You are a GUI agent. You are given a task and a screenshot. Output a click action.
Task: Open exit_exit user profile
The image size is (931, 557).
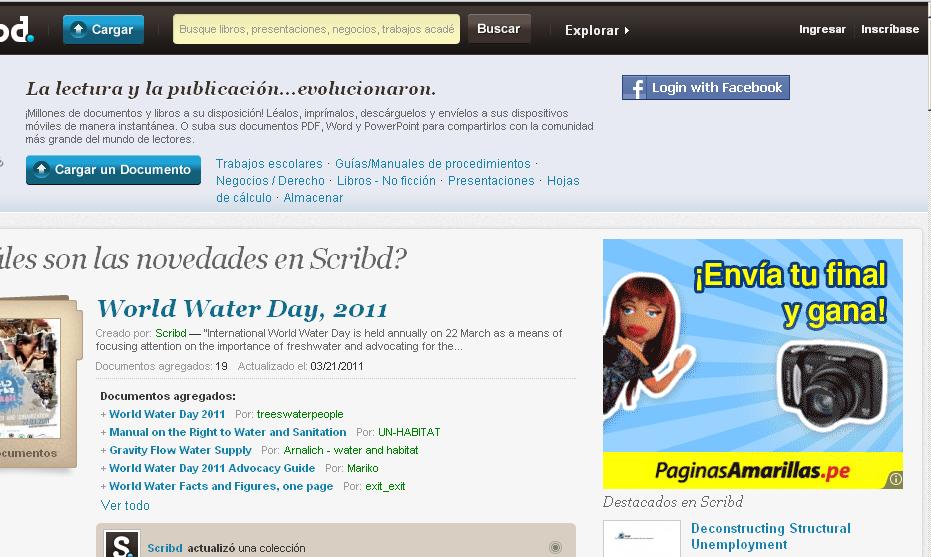pos(385,486)
